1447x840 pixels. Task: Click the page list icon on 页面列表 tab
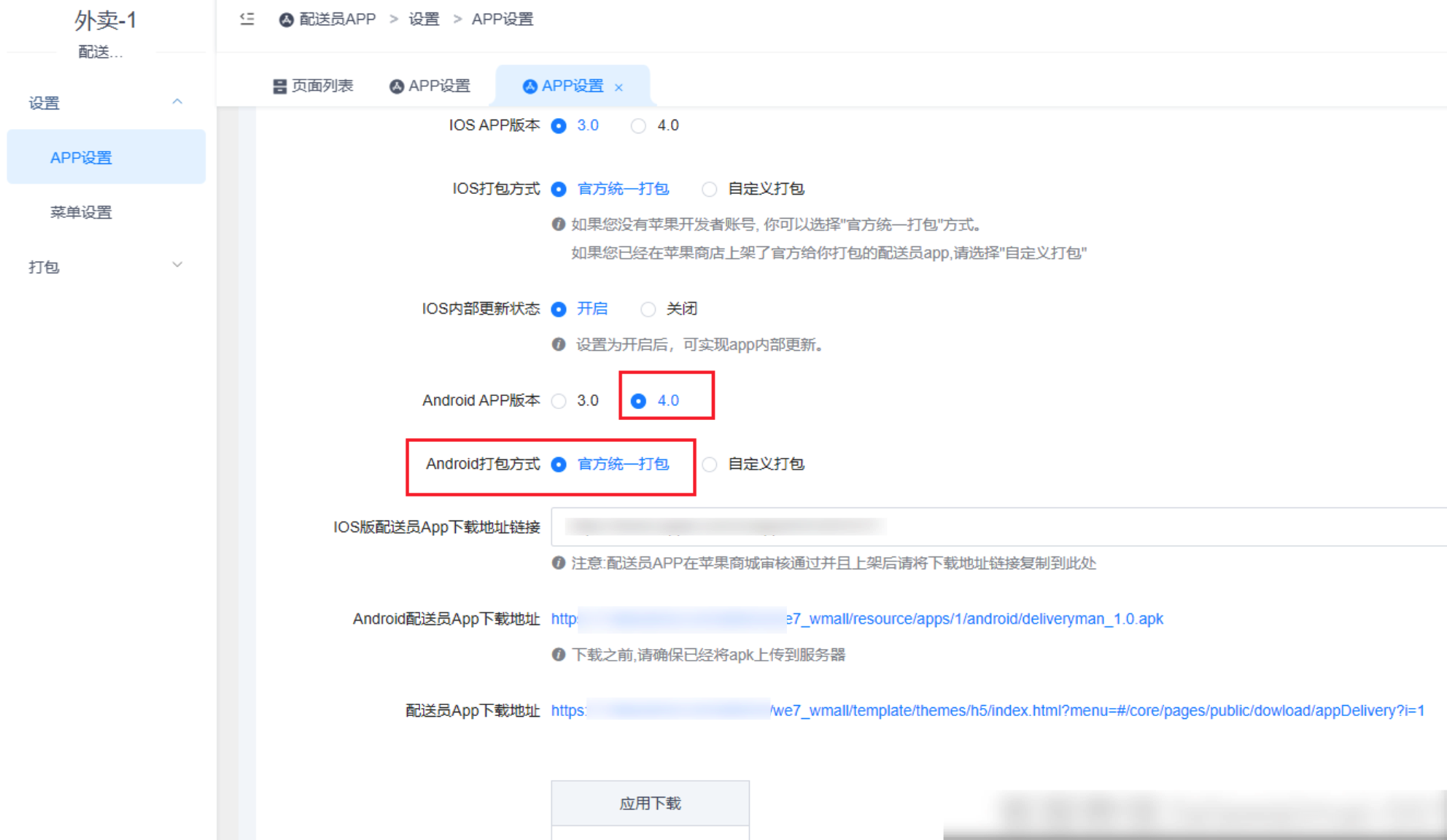tap(279, 85)
